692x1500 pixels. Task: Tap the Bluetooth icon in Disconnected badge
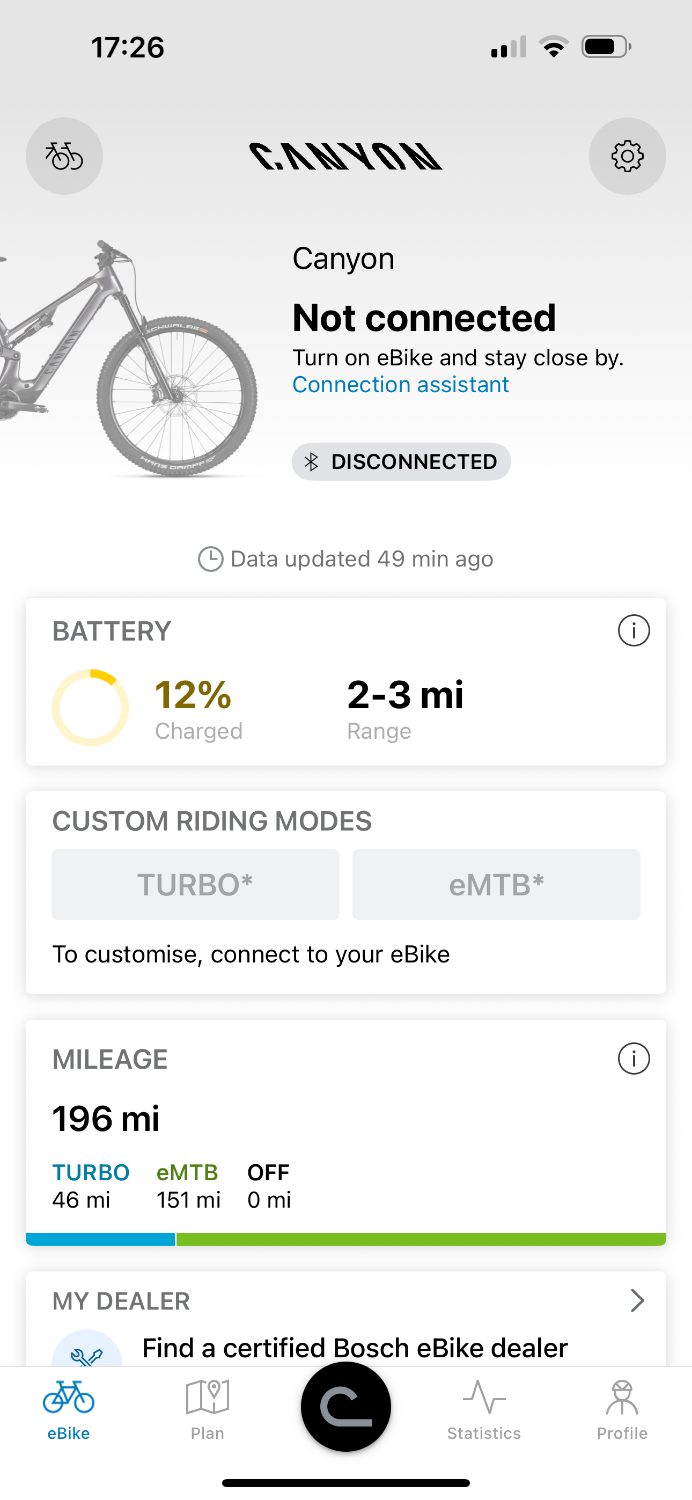[311, 462]
